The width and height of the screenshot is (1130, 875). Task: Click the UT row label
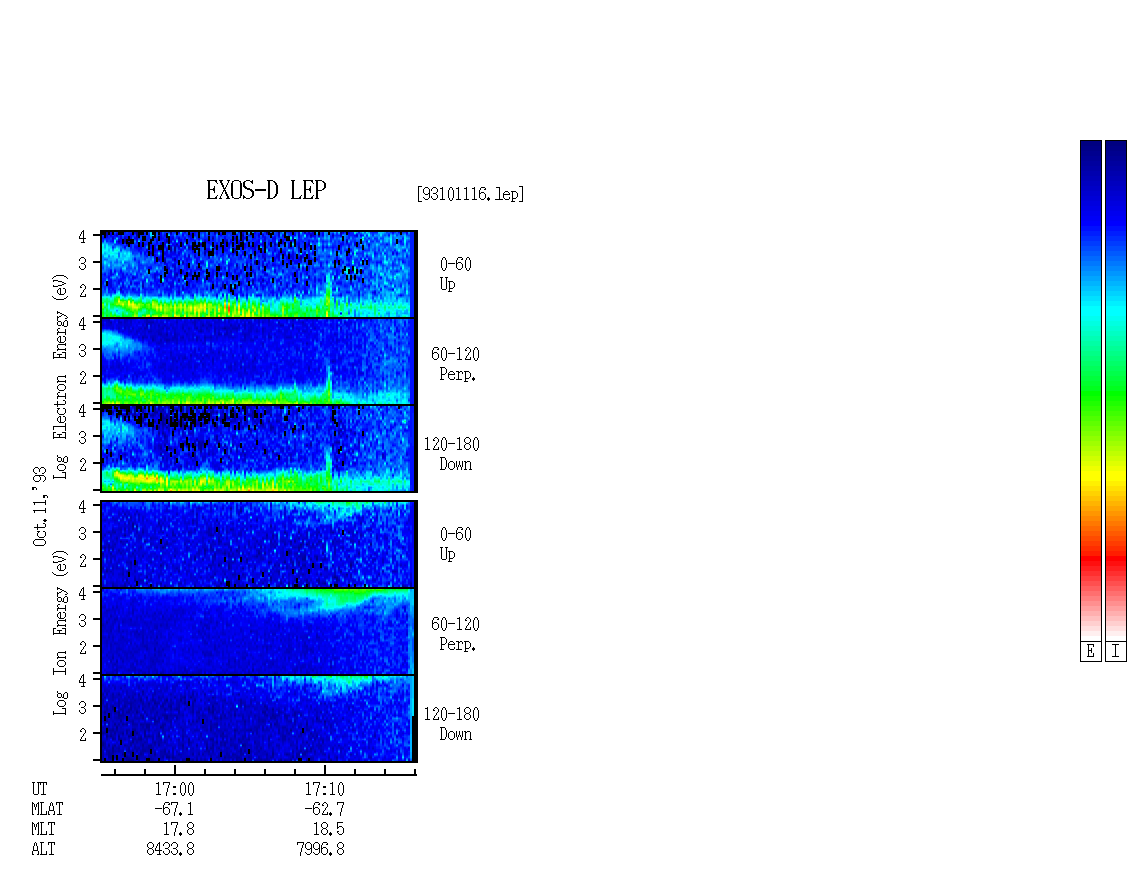[39, 789]
